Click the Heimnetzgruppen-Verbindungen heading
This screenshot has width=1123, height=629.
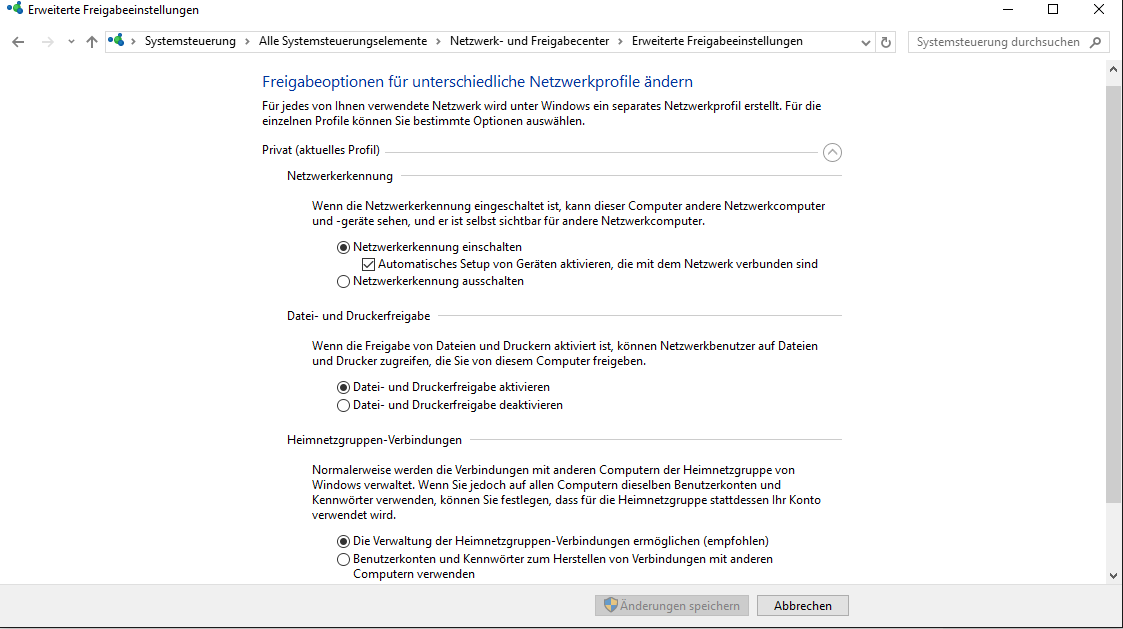(375, 440)
